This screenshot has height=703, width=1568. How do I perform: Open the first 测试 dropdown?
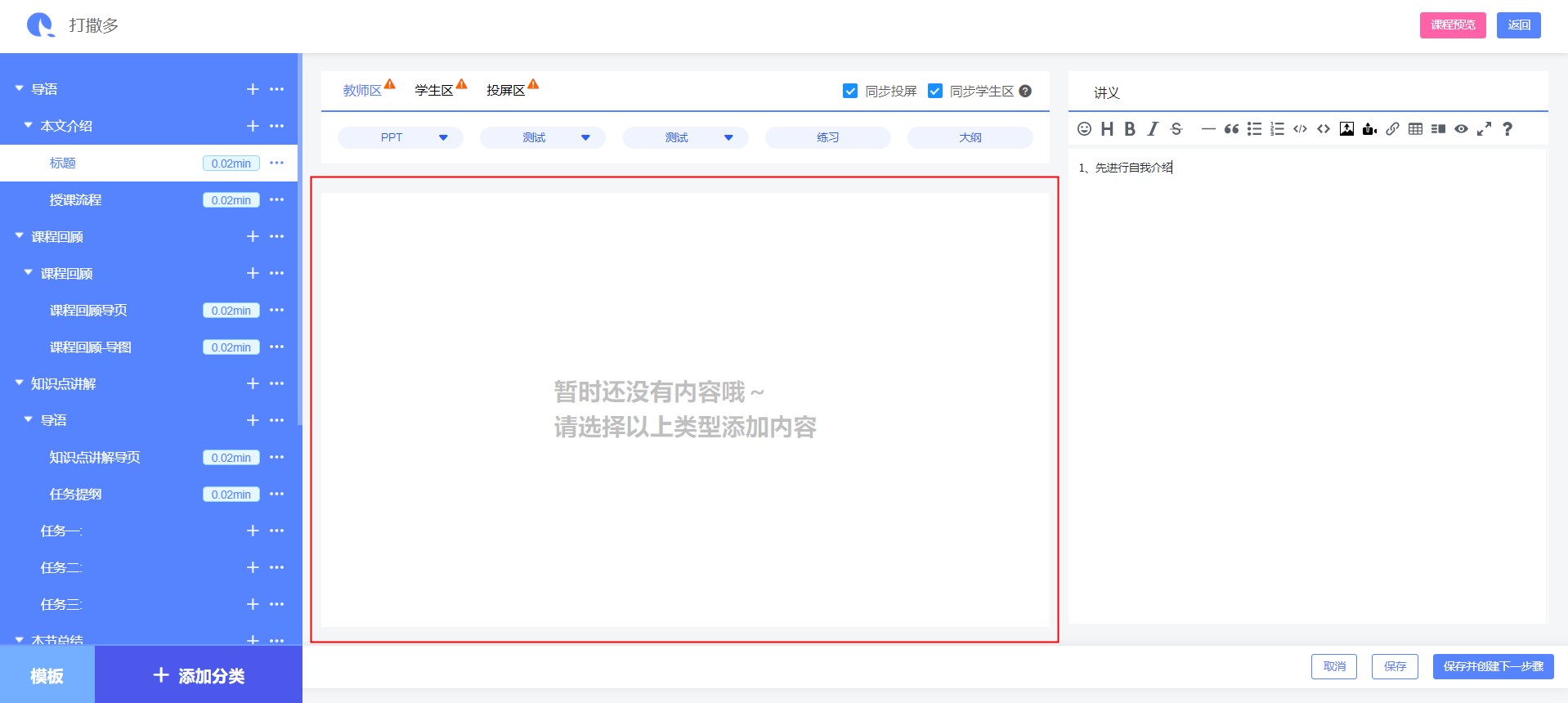point(543,137)
